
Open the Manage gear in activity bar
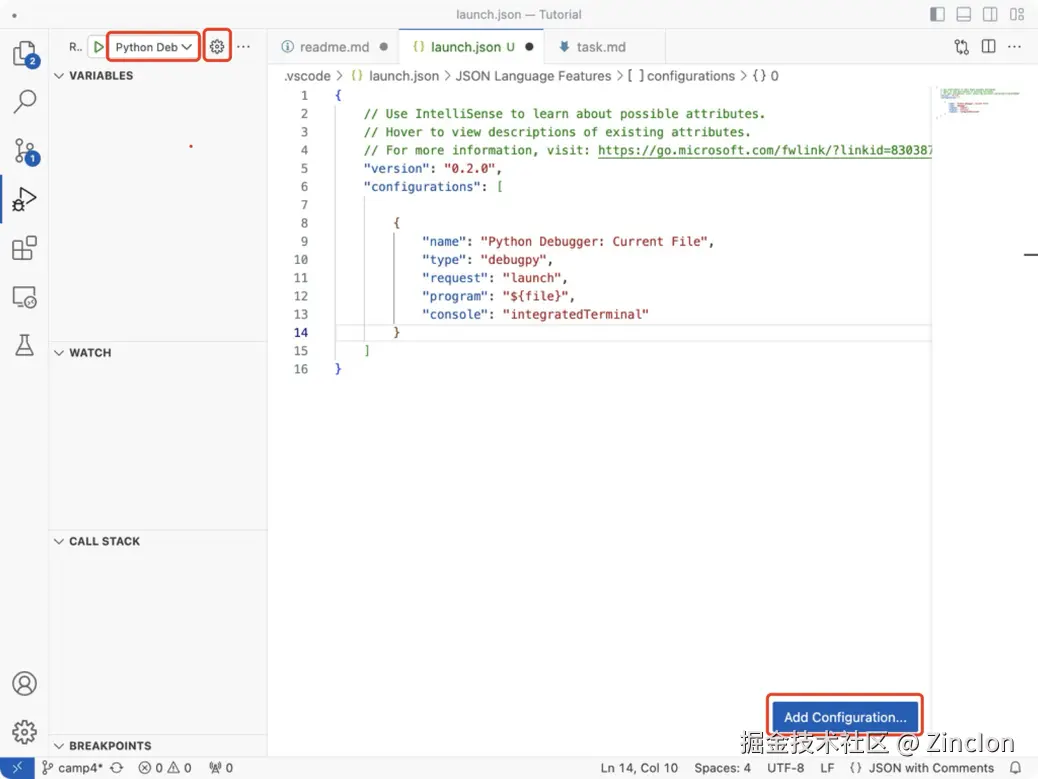pos(24,732)
